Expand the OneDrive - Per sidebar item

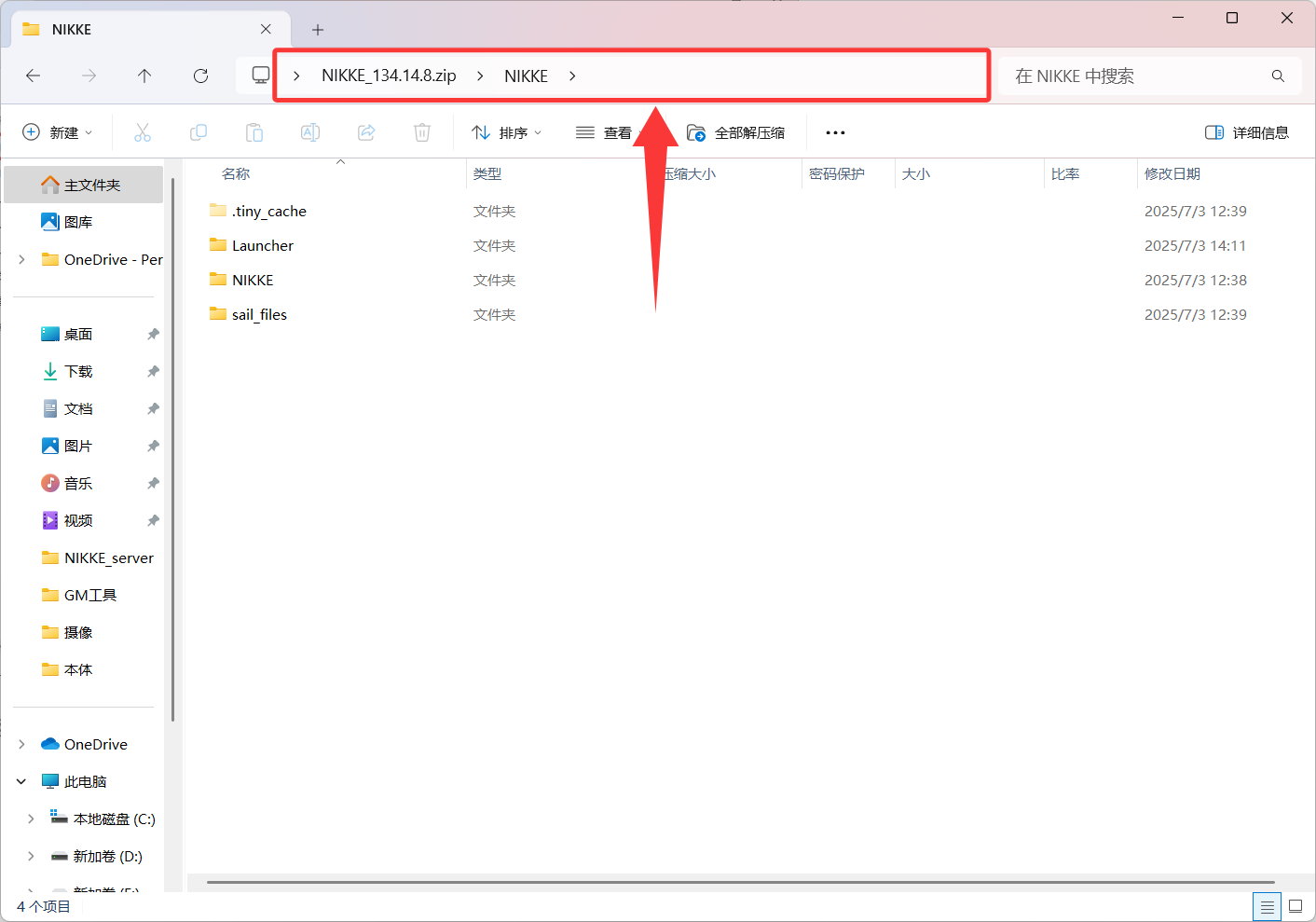(x=21, y=259)
